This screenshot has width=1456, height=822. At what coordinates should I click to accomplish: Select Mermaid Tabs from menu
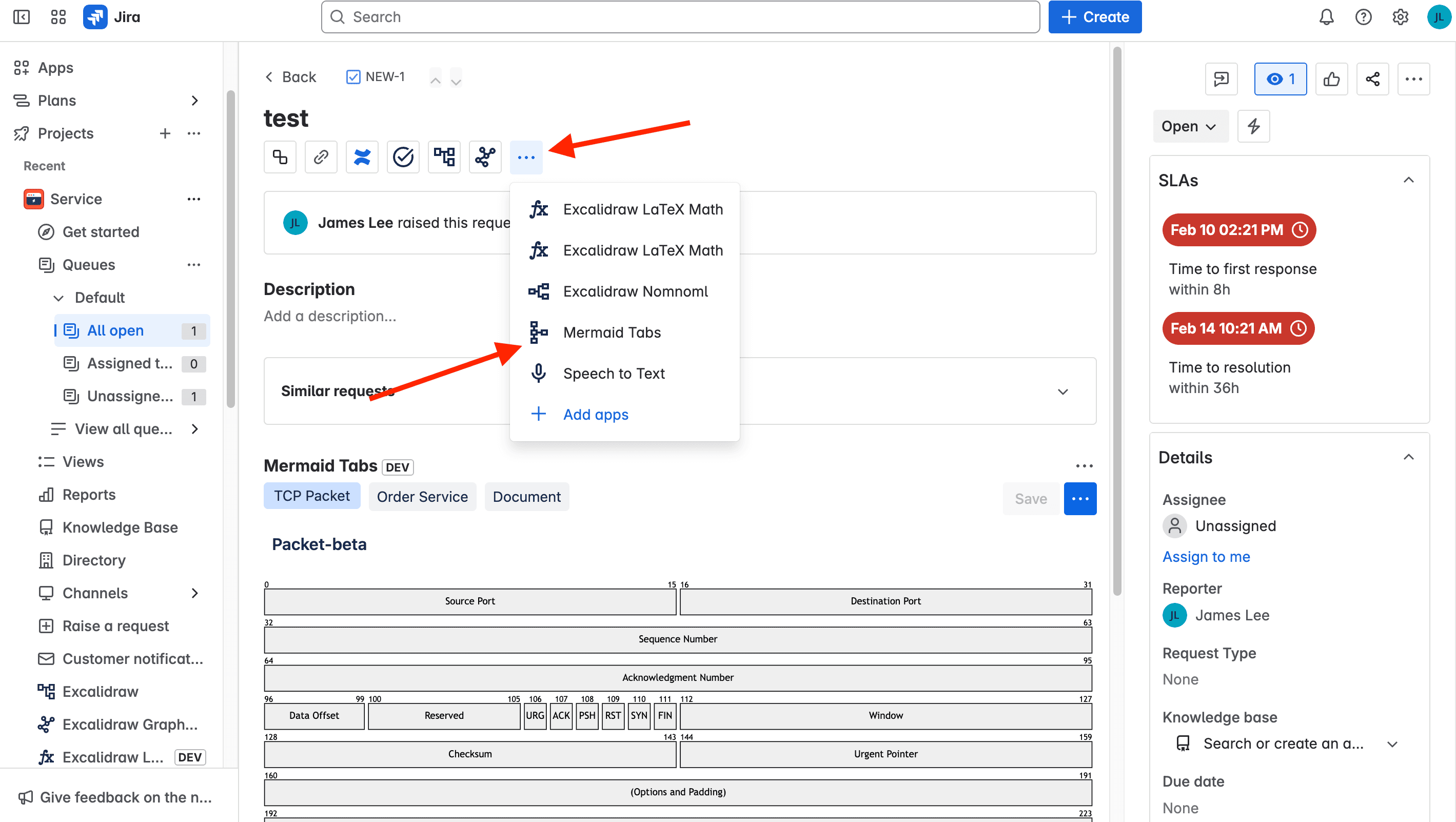624,332
